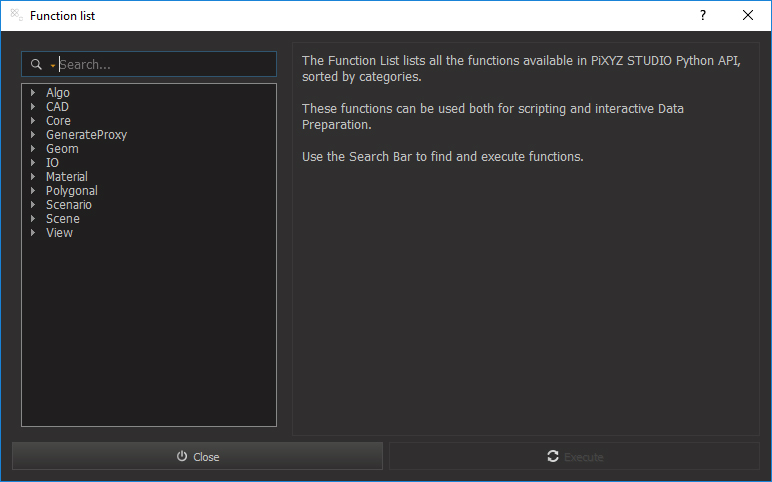The width and height of the screenshot is (772, 482).
Task: Select the Material category label
Action: click(66, 177)
